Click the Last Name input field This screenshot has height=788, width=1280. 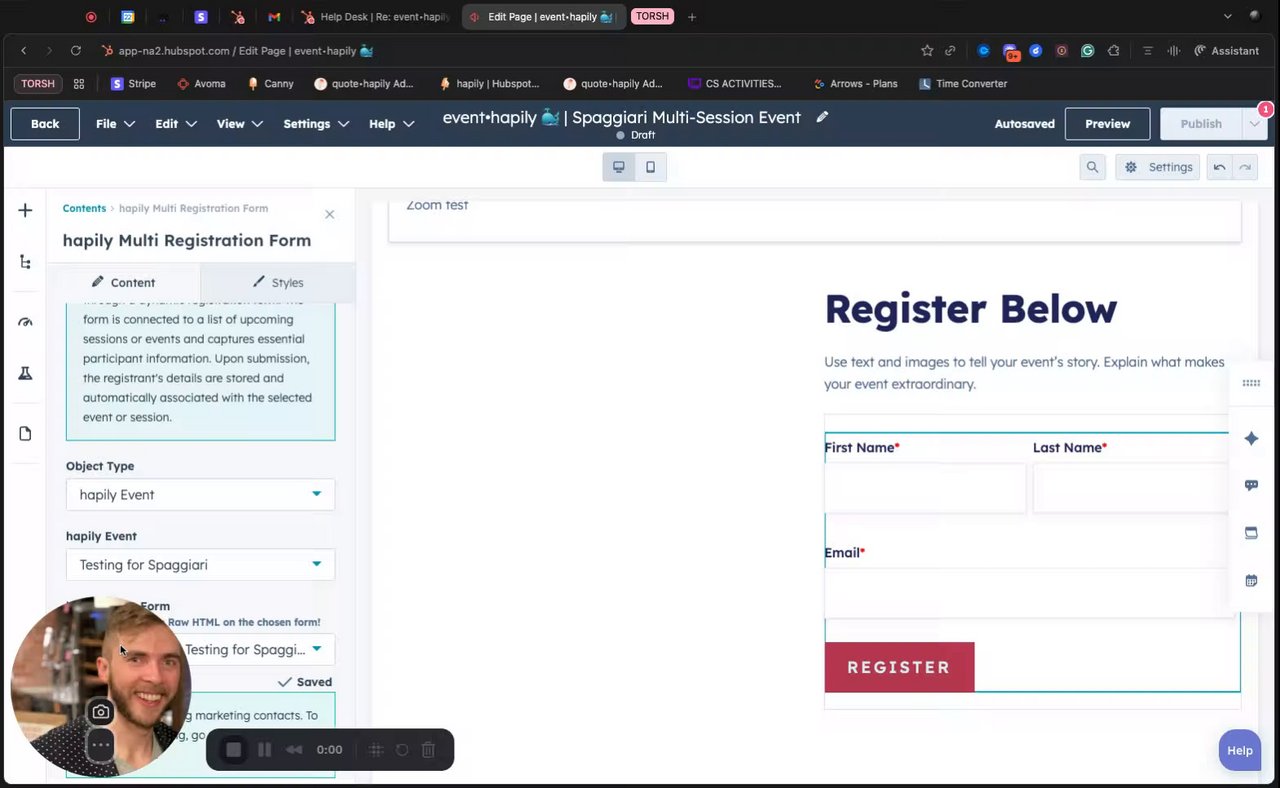[1131, 488]
